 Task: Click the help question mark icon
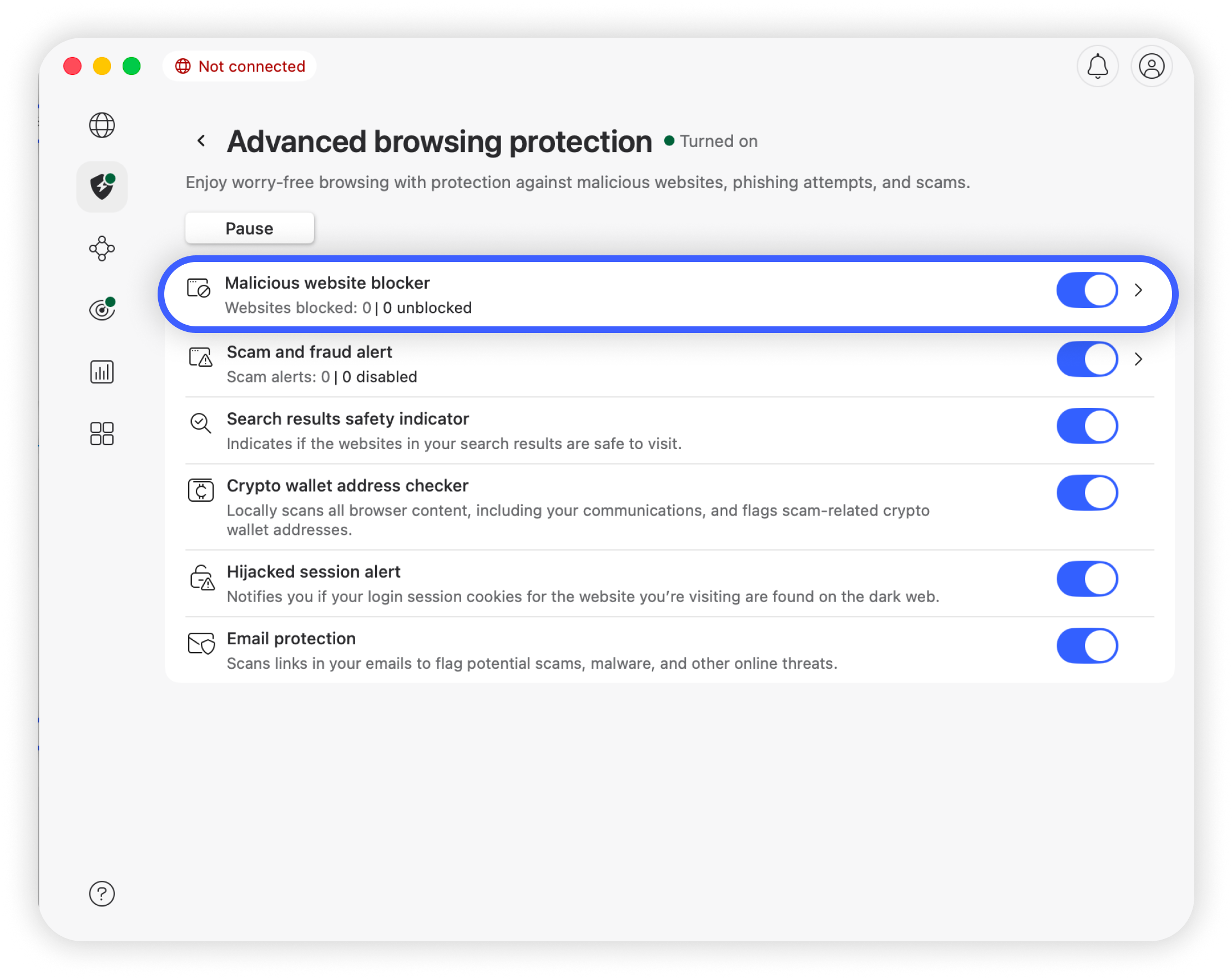pyautogui.click(x=102, y=894)
